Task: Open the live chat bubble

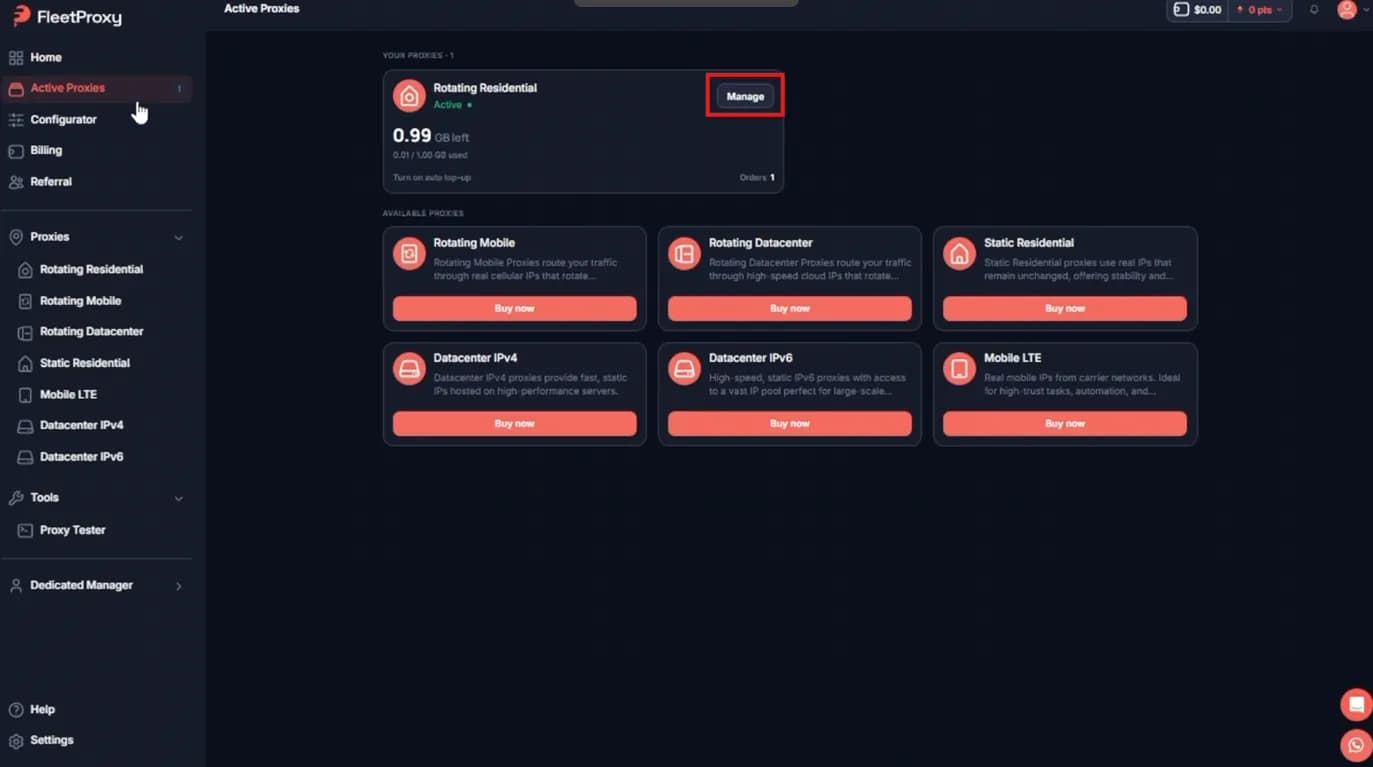Action: (x=1356, y=705)
